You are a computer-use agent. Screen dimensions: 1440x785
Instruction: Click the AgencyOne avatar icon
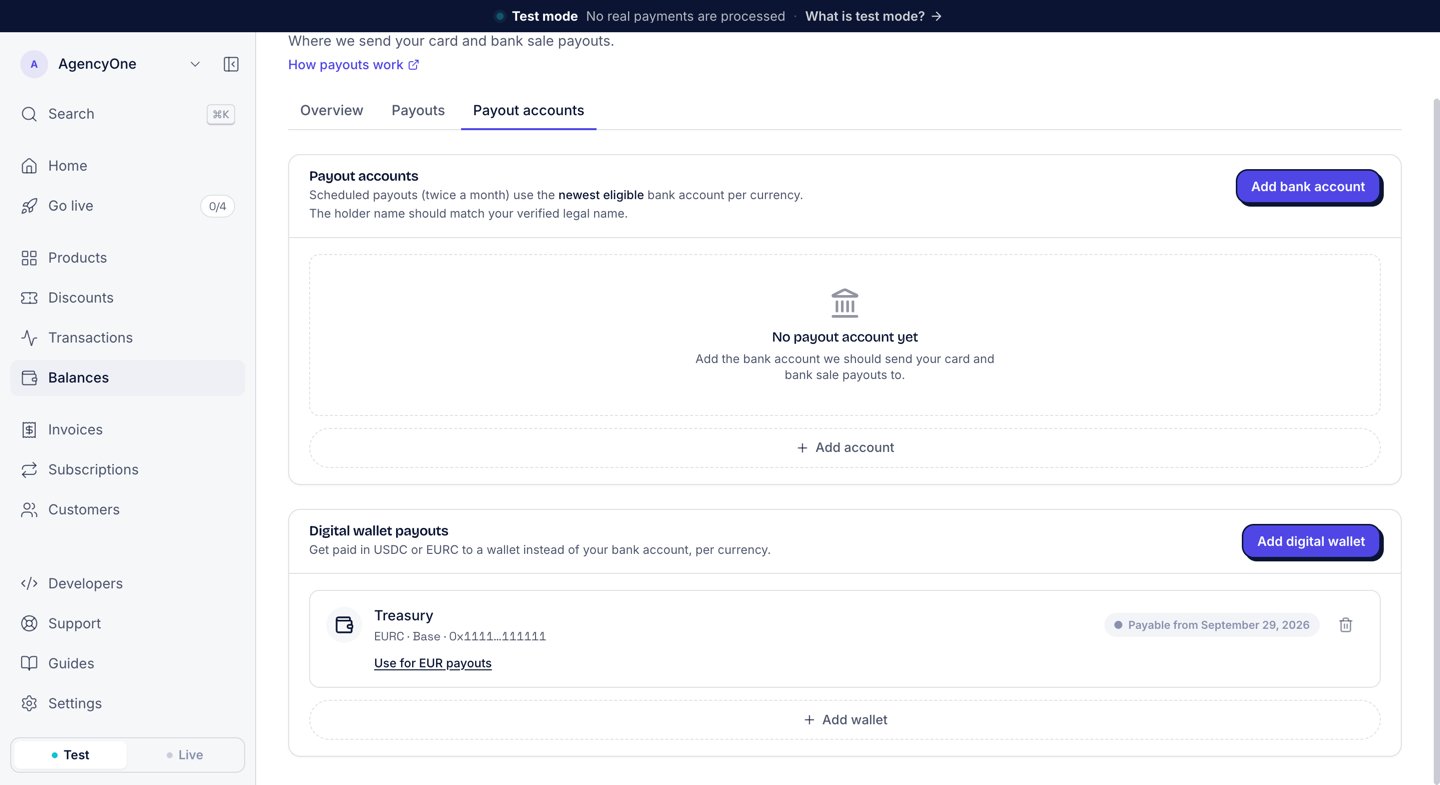tap(34, 64)
